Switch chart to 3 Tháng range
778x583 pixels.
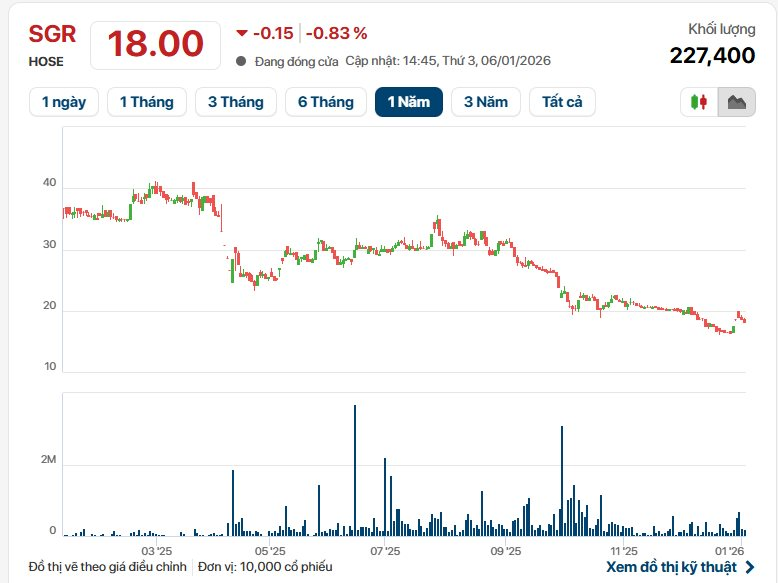point(236,102)
